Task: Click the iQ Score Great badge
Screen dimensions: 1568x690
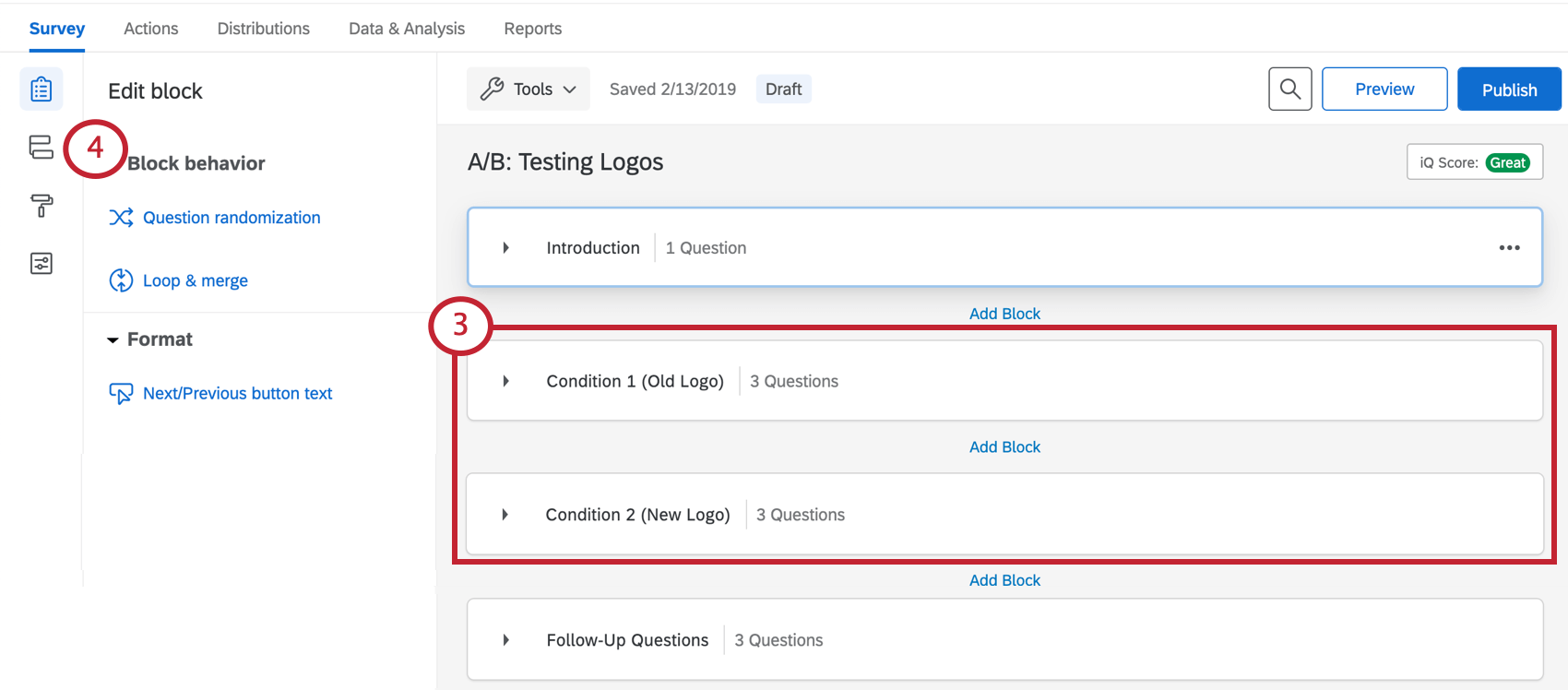Action: (1507, 163)
